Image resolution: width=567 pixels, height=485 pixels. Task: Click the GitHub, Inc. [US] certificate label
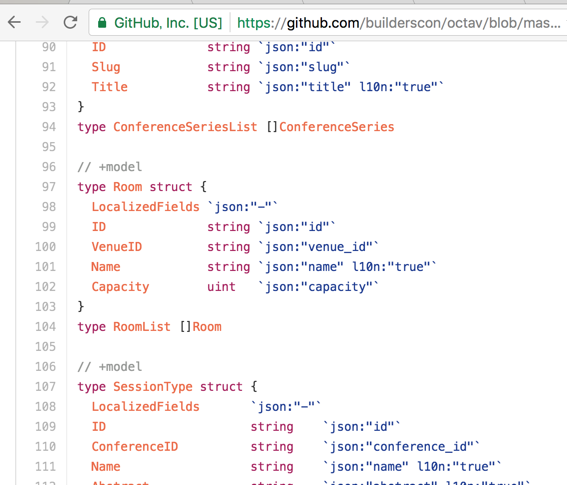pyautogui.click(x=168, y=23)
